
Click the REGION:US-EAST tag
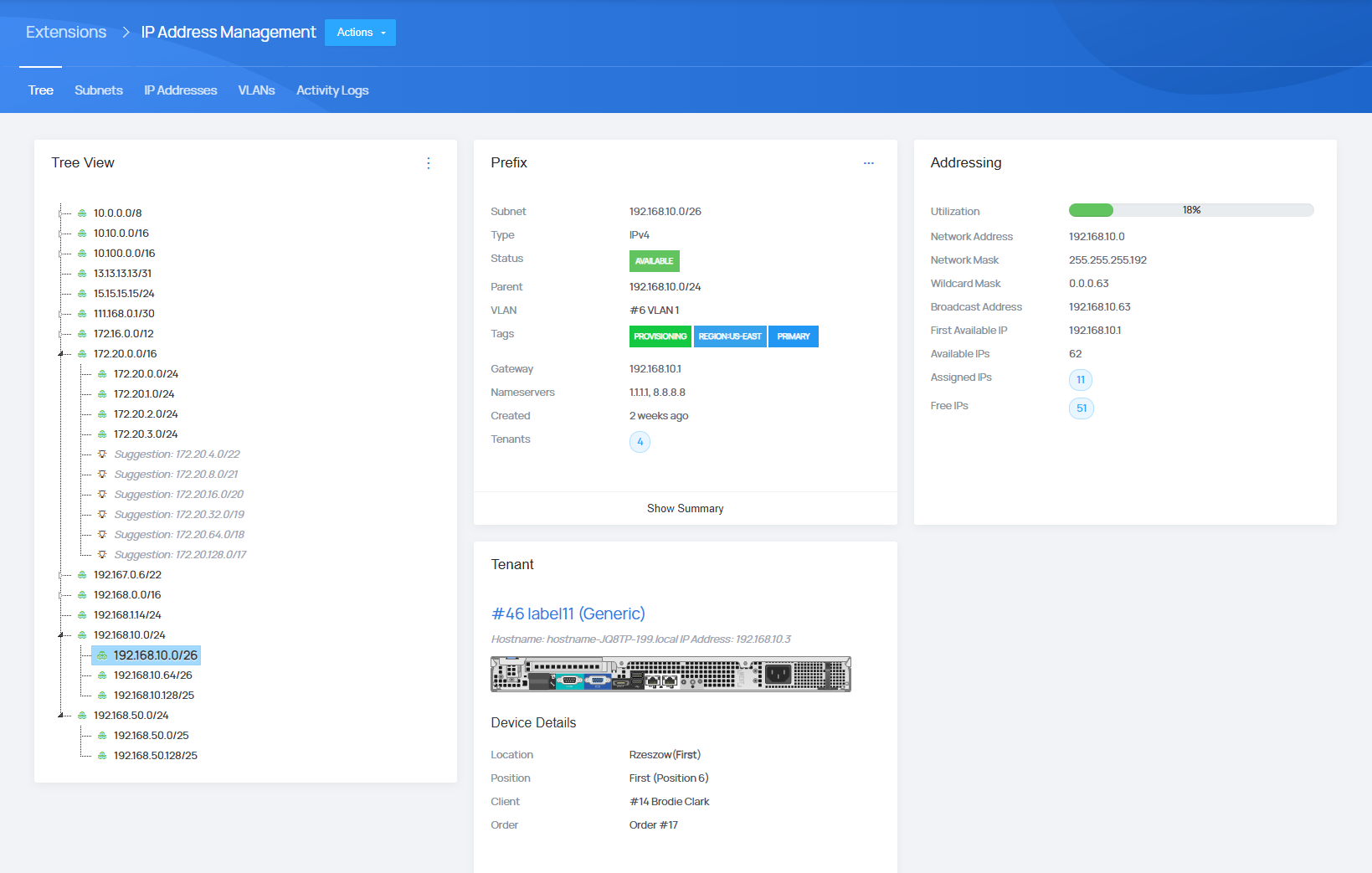[x=730, y=336]
